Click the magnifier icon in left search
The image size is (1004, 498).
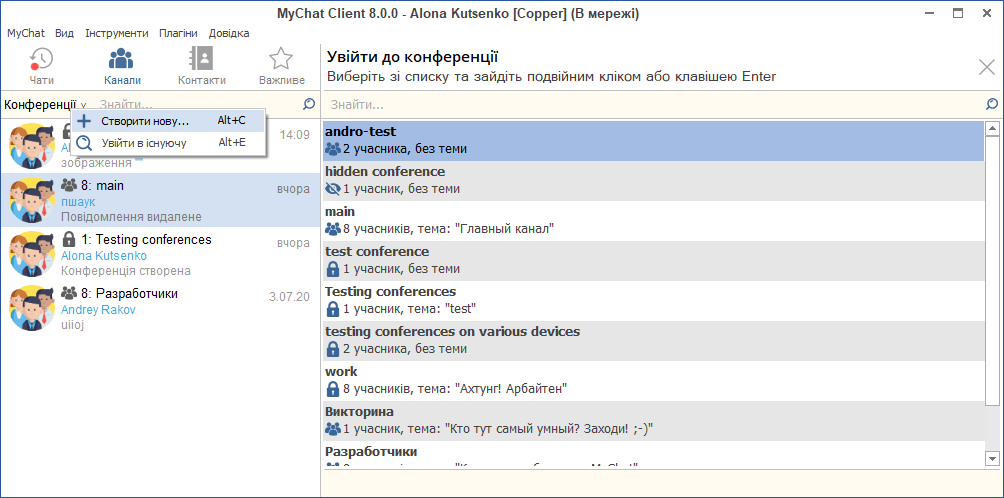[x=309, y=104]
